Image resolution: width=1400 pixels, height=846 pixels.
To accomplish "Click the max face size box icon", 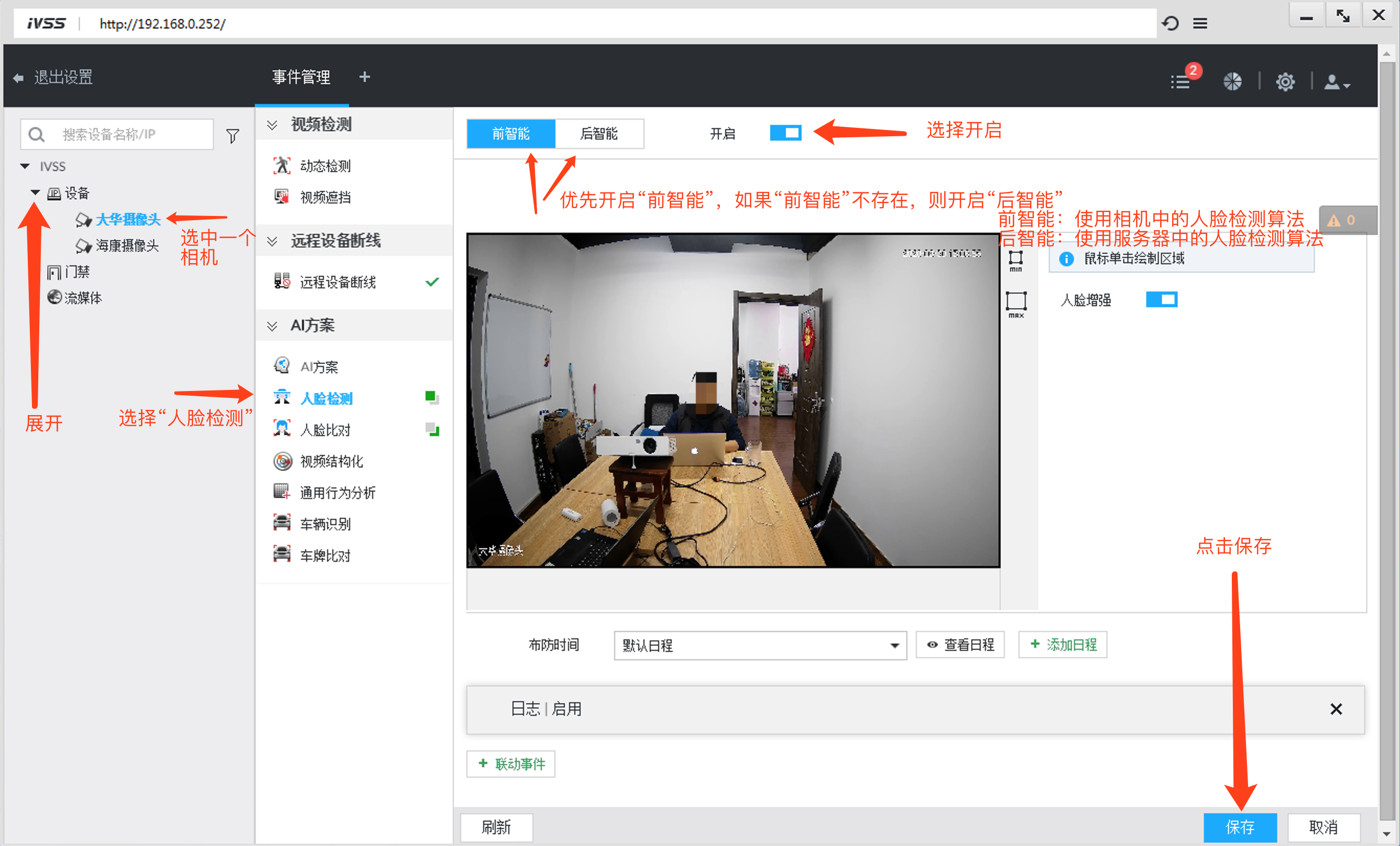I will pos(1016,303).
